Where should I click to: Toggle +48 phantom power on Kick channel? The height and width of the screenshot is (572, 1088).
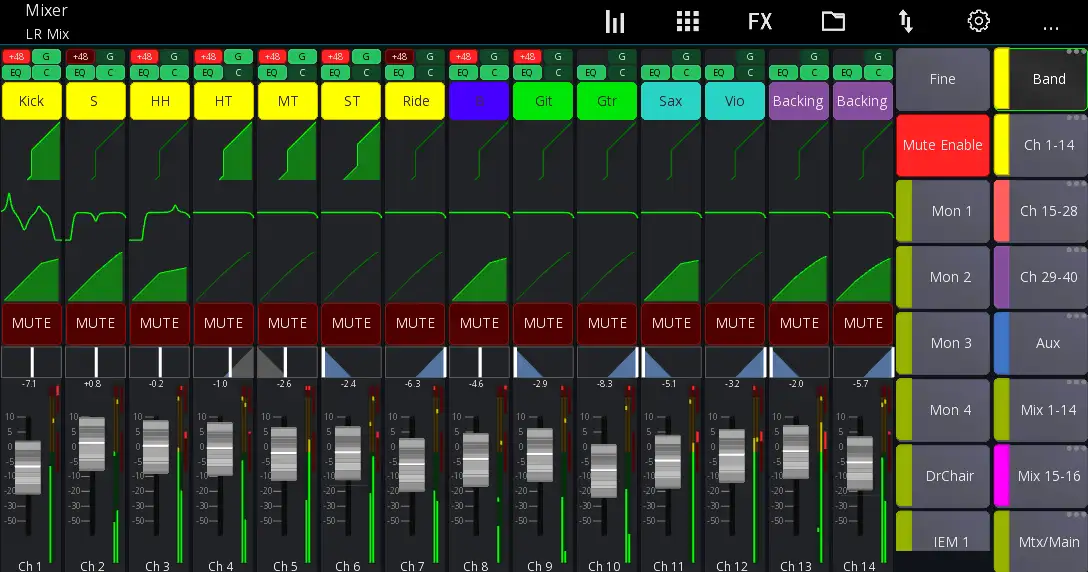click(16, 57)
